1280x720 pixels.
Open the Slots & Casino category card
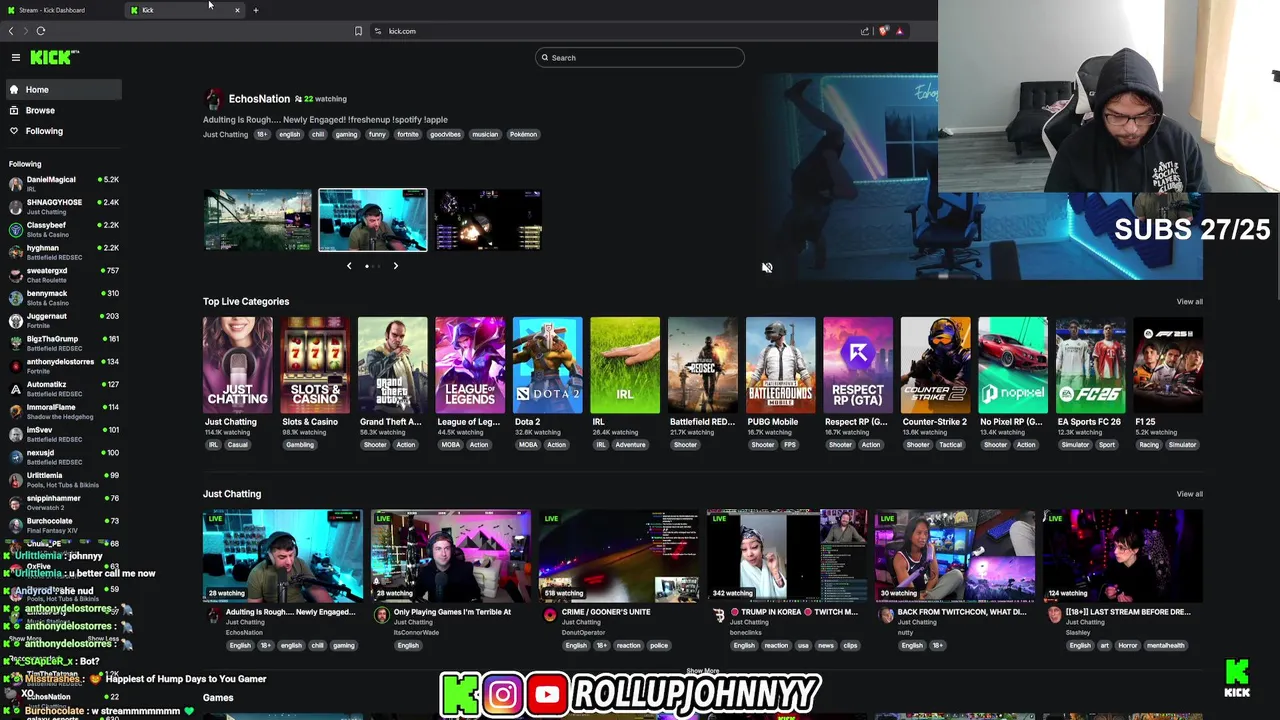pos(315,365)
